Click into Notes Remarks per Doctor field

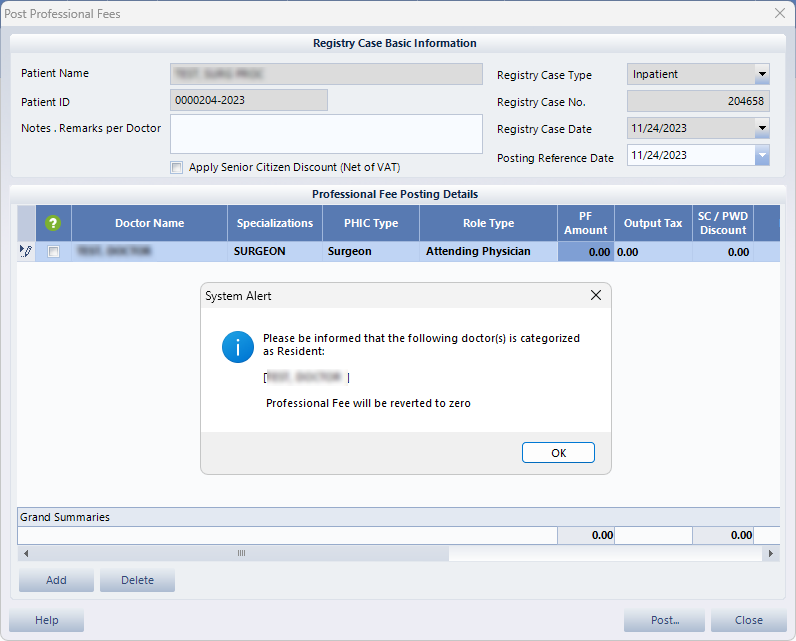(326, 134)
